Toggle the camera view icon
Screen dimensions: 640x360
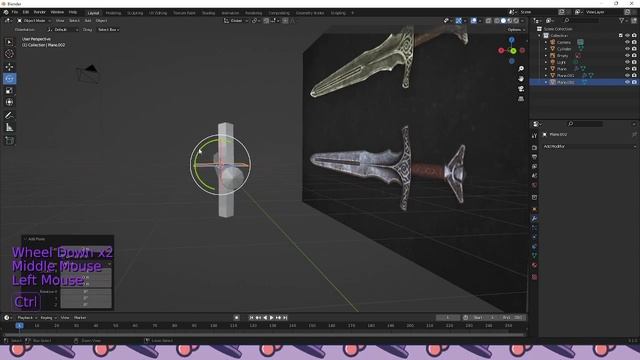pyautogui.click(x=521, y=89)
